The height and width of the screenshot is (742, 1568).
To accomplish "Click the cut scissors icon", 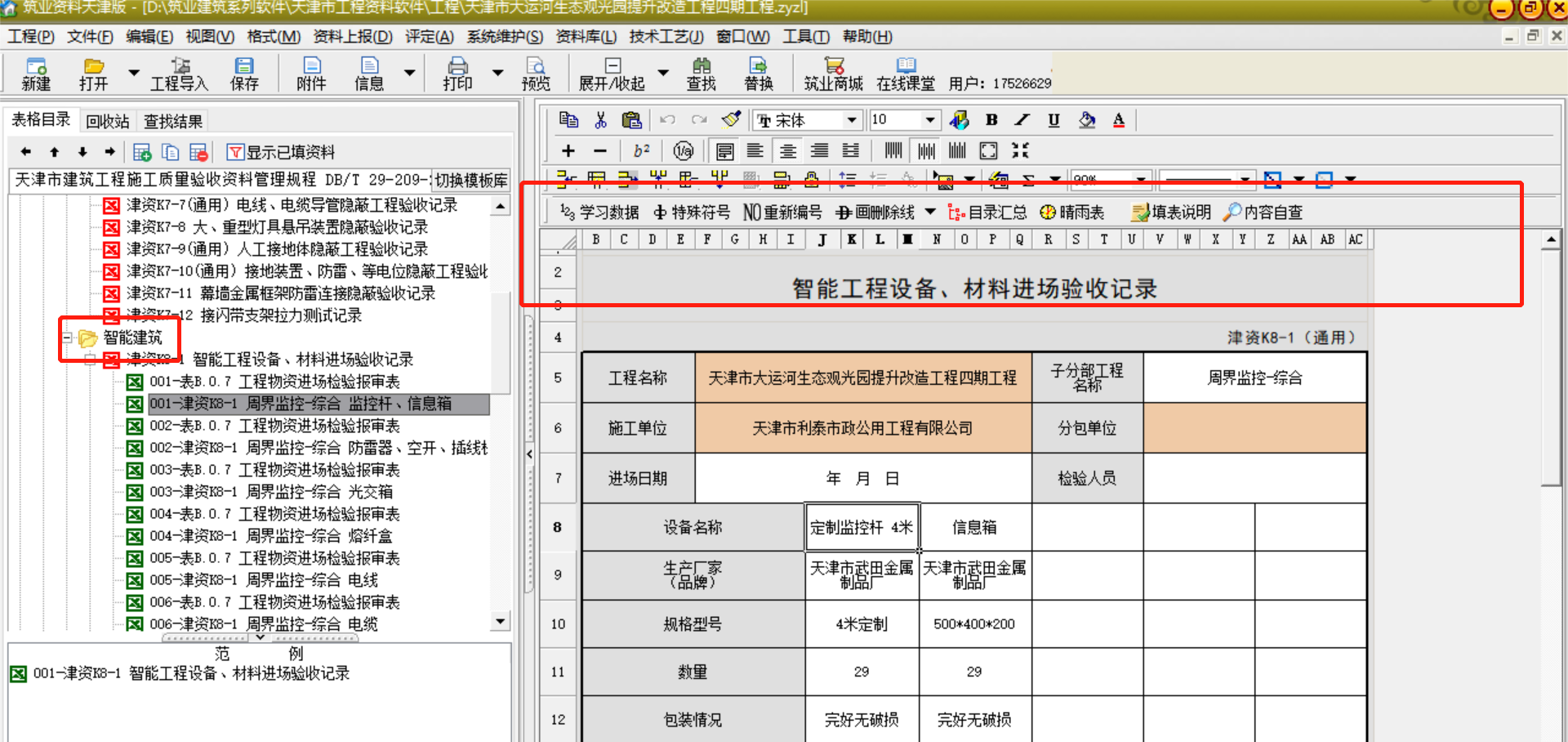I will tap(601, 120).
